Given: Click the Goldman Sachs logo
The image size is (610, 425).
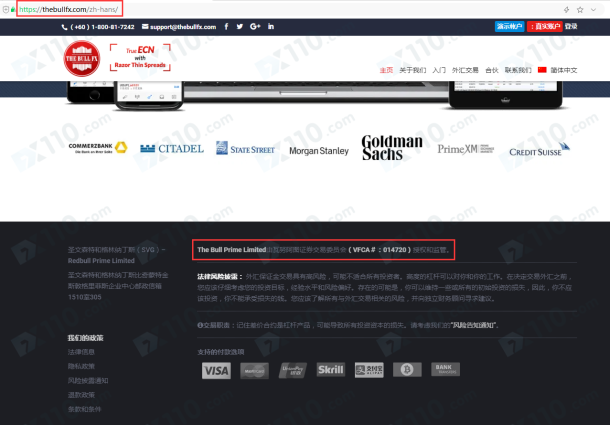Looking at the screenshot, I should [392, 148].
